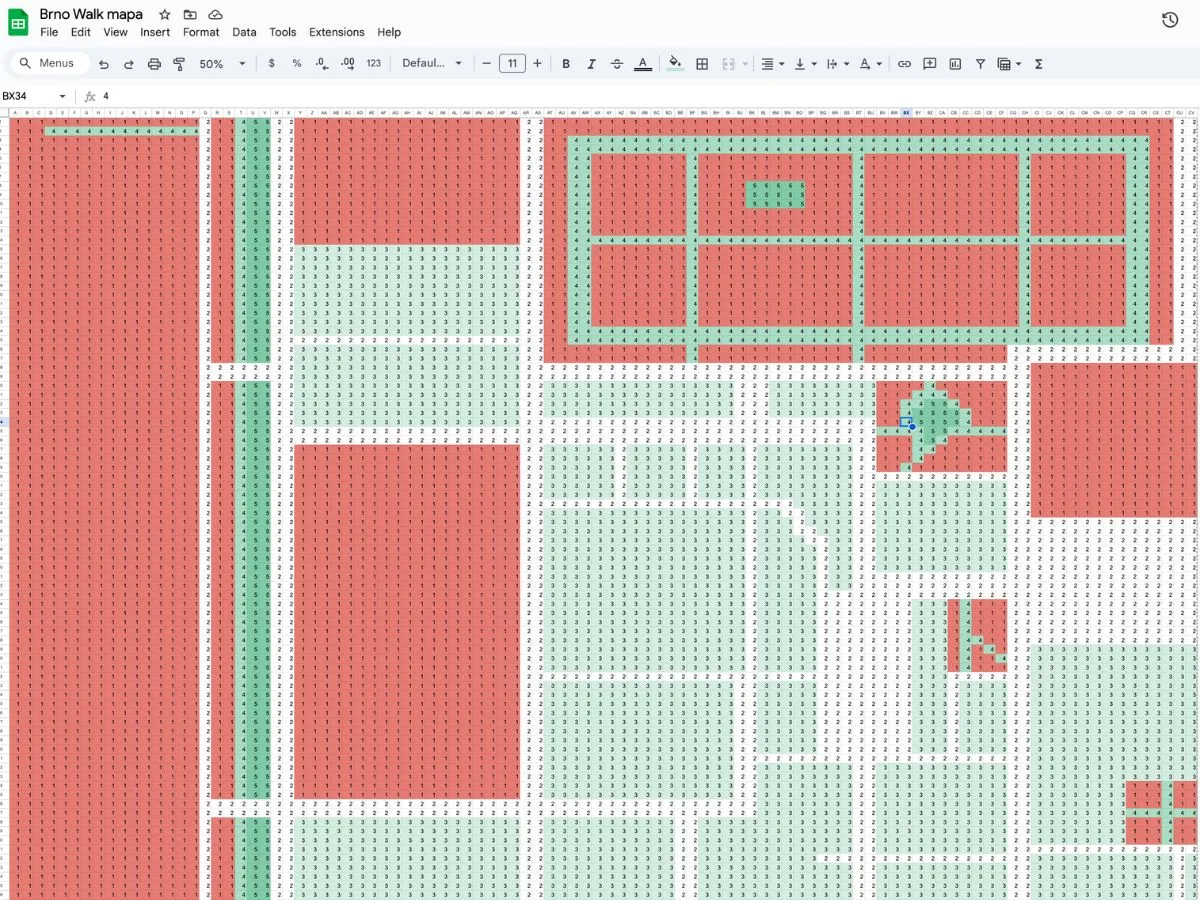Toggle strikethrough formatting
The image size is (1200, 900).
[617, 64]
